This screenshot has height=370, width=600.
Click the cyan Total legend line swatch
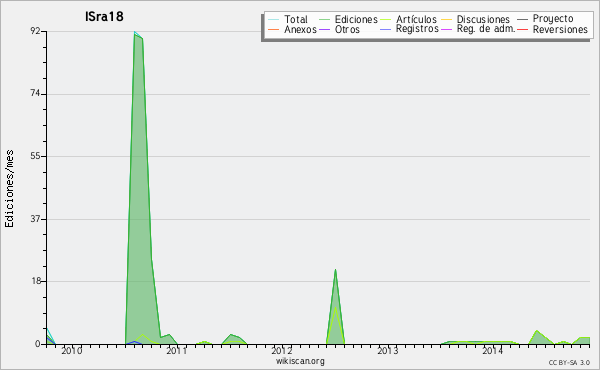tap(274, 19)
